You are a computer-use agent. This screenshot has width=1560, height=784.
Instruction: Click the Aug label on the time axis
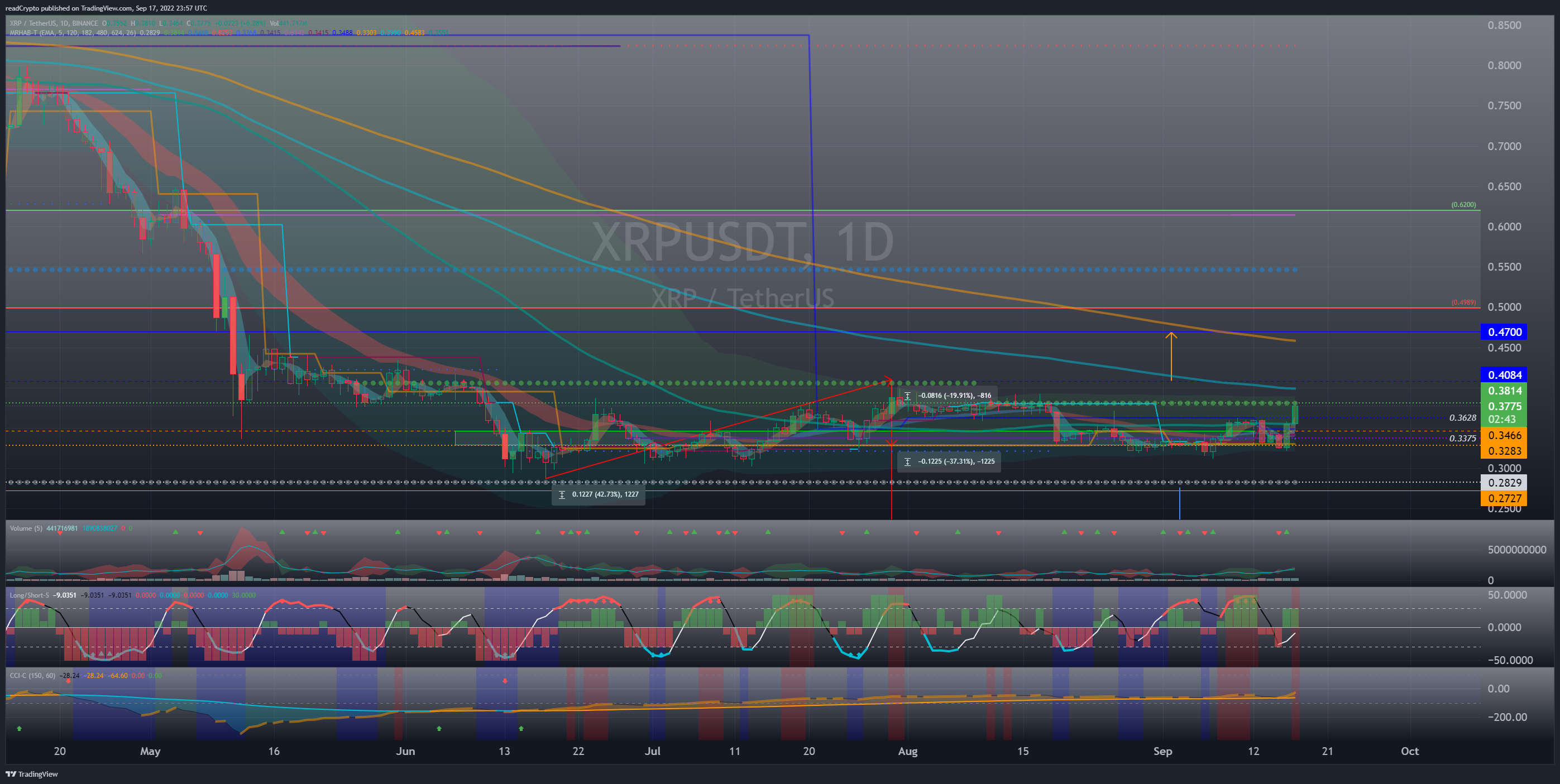908,751
